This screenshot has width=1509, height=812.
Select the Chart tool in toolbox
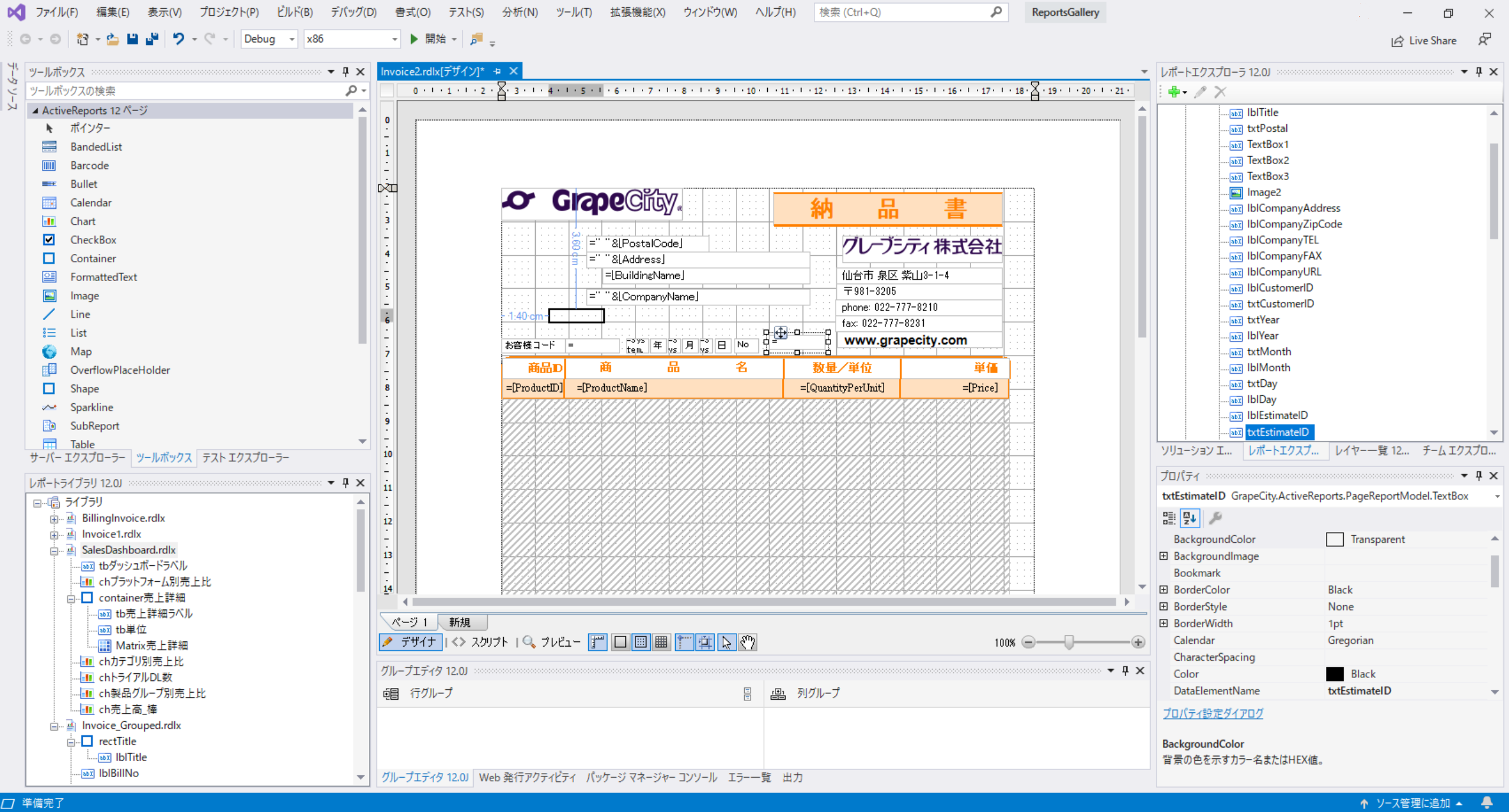82,221
